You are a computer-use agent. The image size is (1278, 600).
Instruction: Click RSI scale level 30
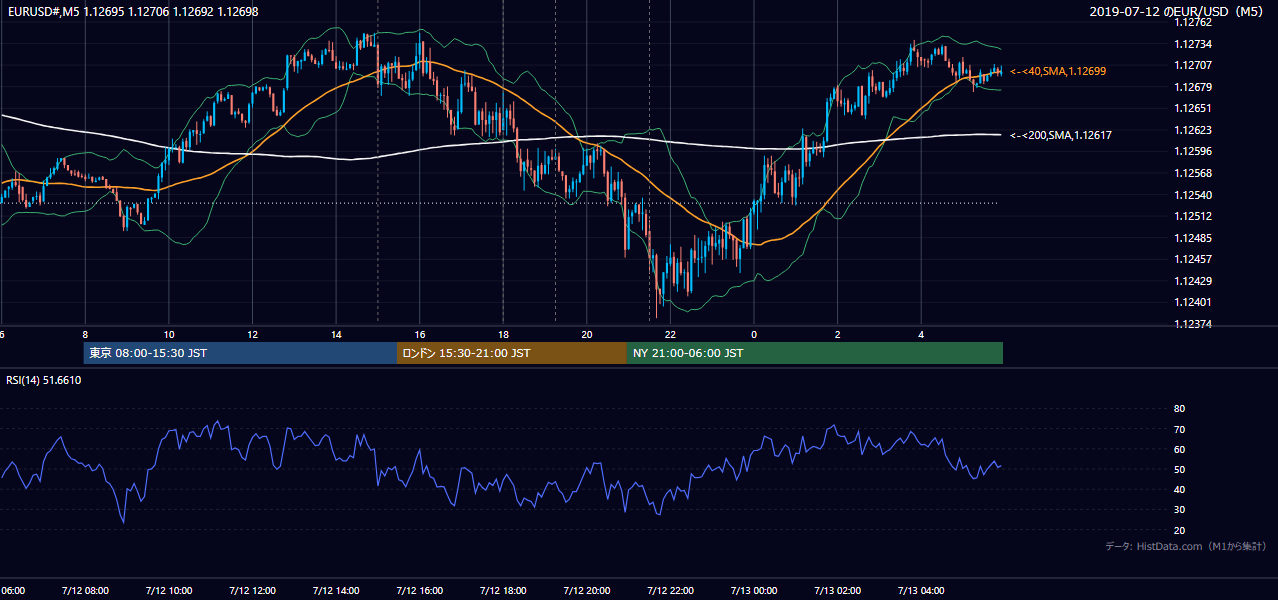pos(1179,510)
